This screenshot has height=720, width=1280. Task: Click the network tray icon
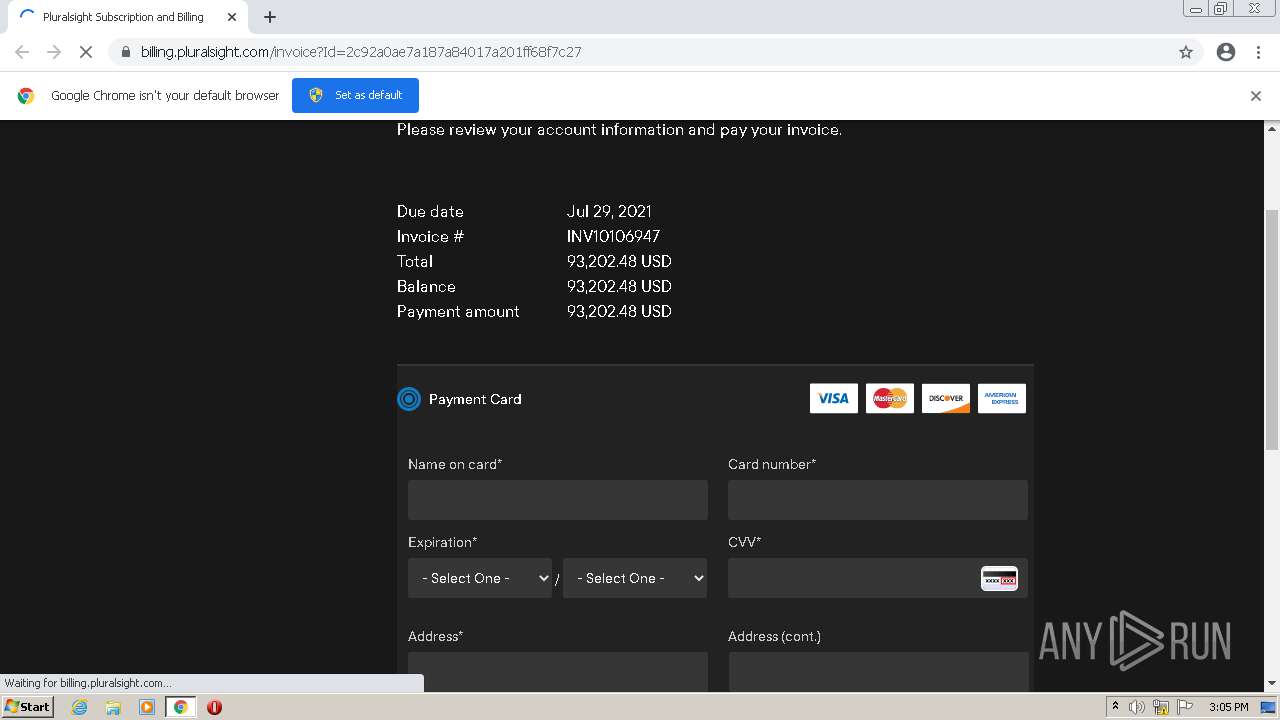(1161, 707)
